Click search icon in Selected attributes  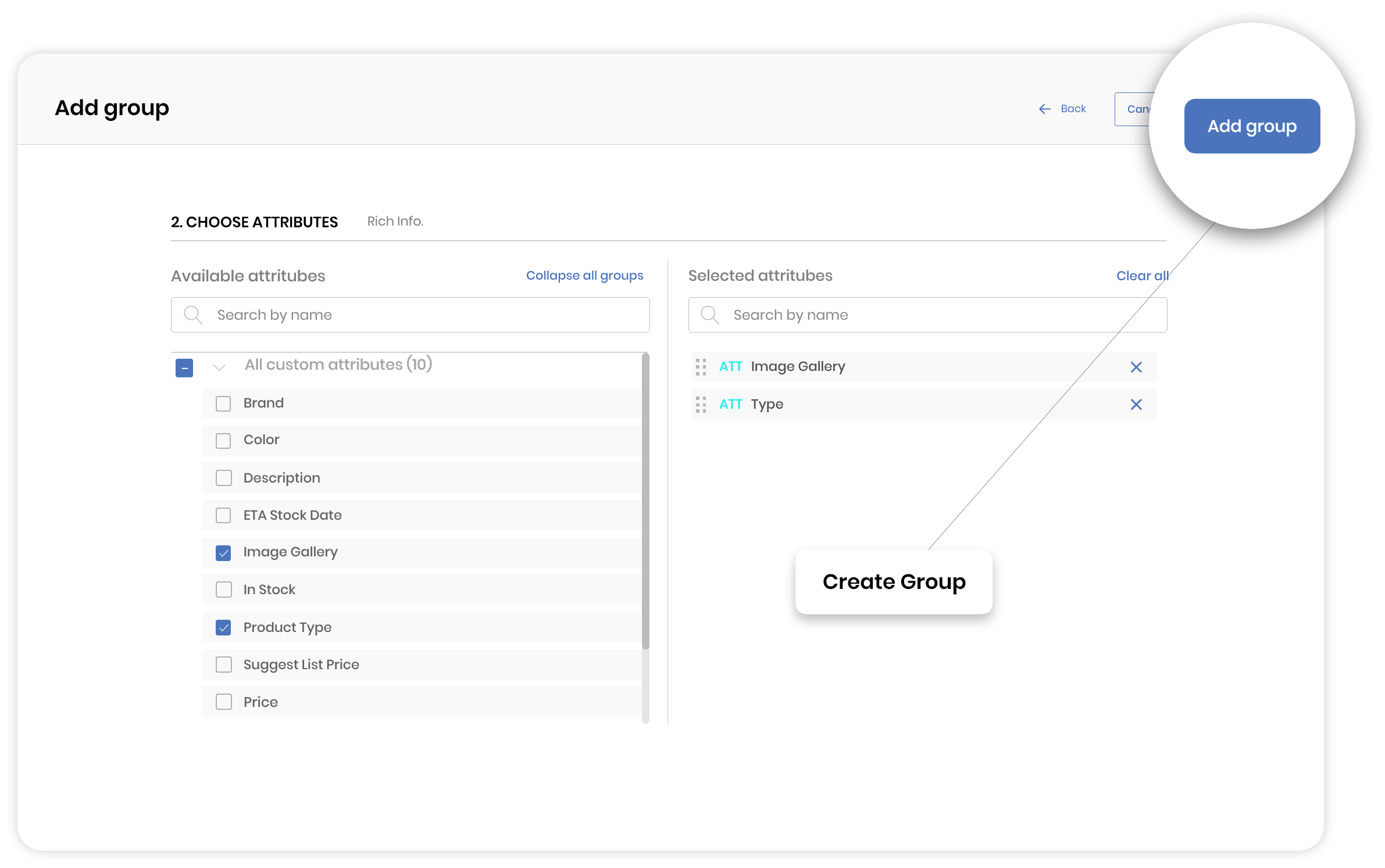click(709, 315)
